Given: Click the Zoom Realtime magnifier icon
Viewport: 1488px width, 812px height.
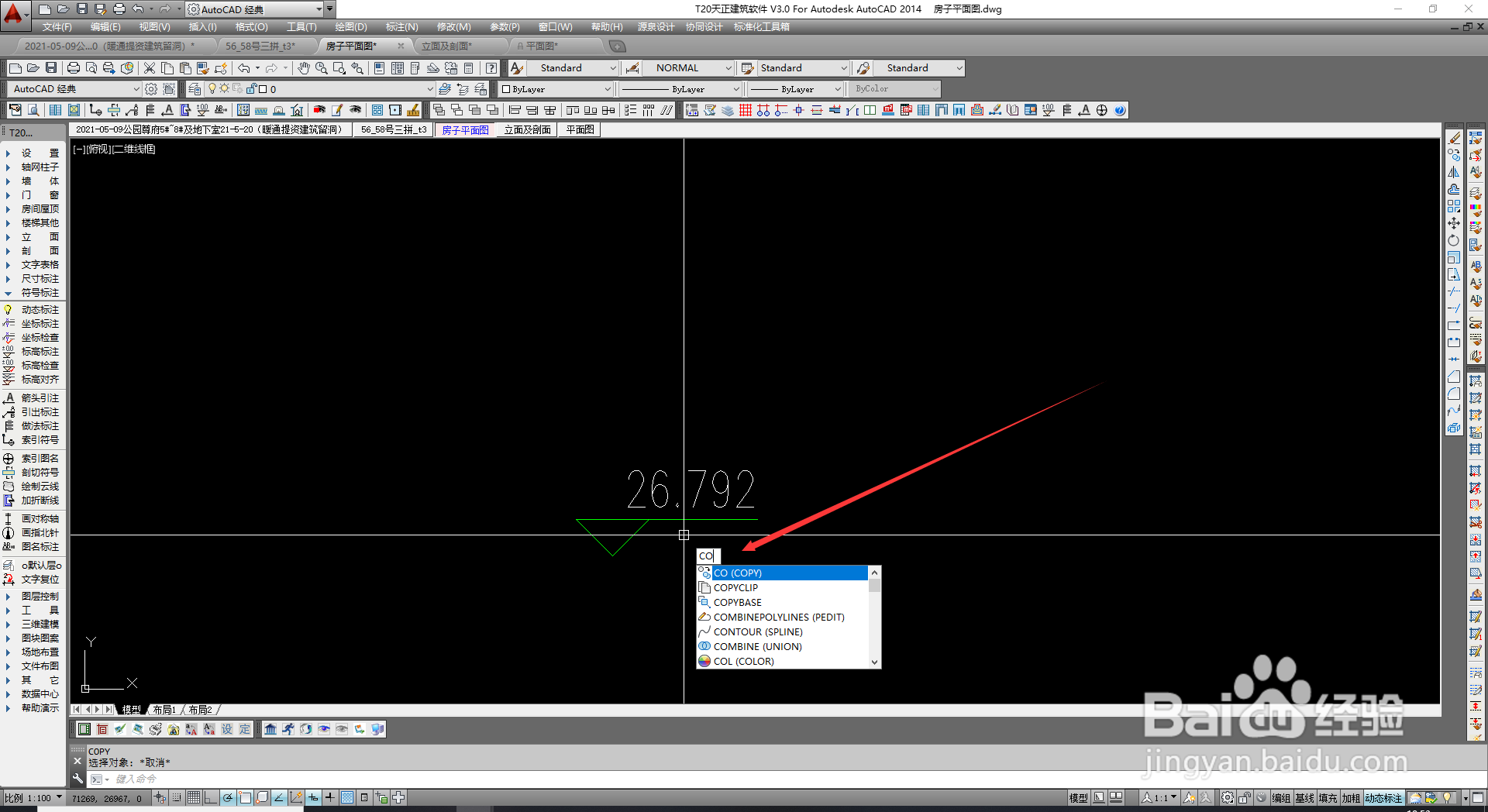Looking at the screenshot, I should [x=322, y=68].
